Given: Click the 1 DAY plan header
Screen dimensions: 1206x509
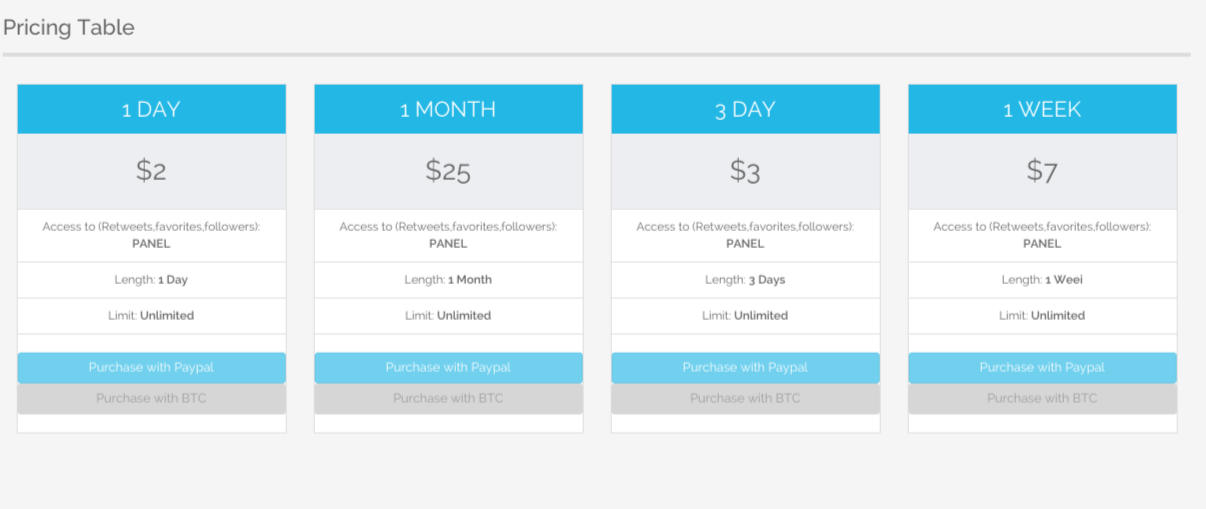Looking at the screenshot, I should click(151, 109).
